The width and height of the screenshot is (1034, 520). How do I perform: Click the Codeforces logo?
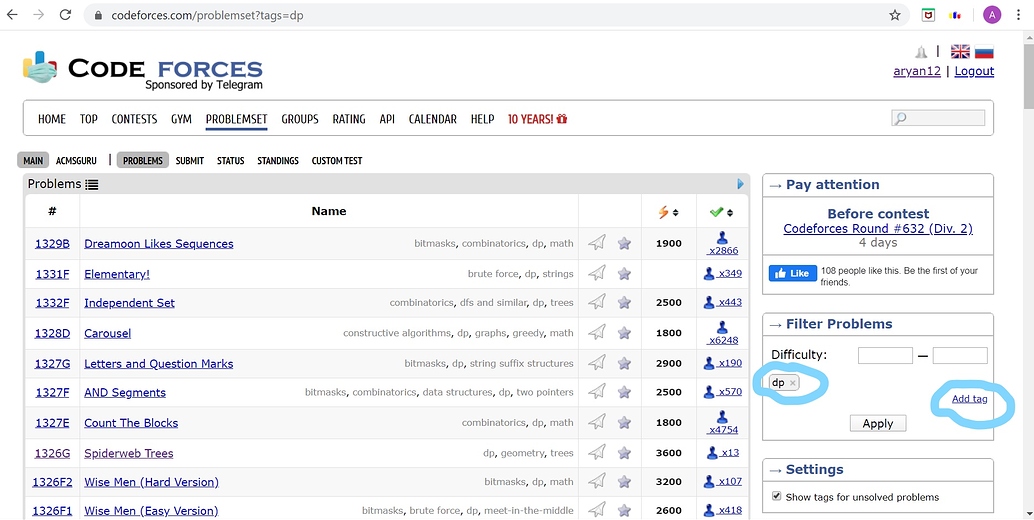[142, 70]
